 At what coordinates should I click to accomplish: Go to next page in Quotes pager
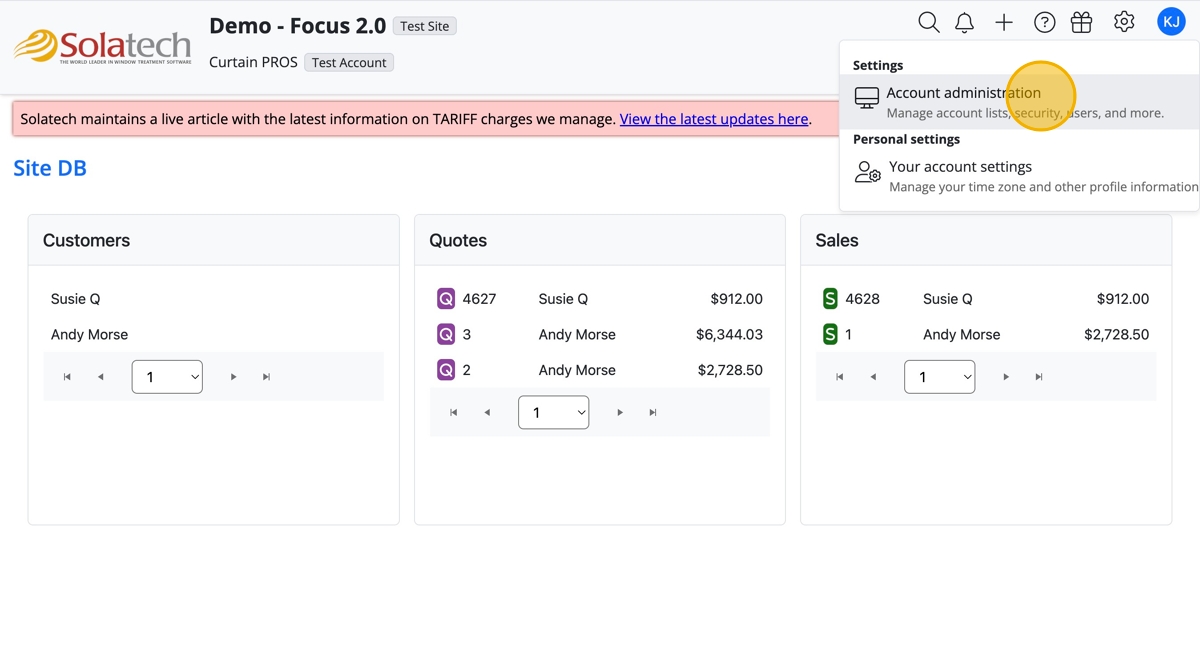click(x=620, y=412)
